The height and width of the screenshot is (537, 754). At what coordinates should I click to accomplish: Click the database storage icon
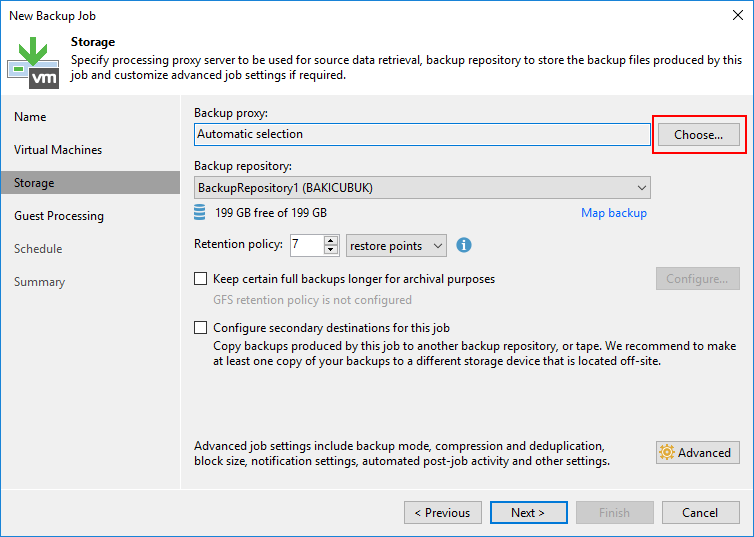tap(201, 213)
